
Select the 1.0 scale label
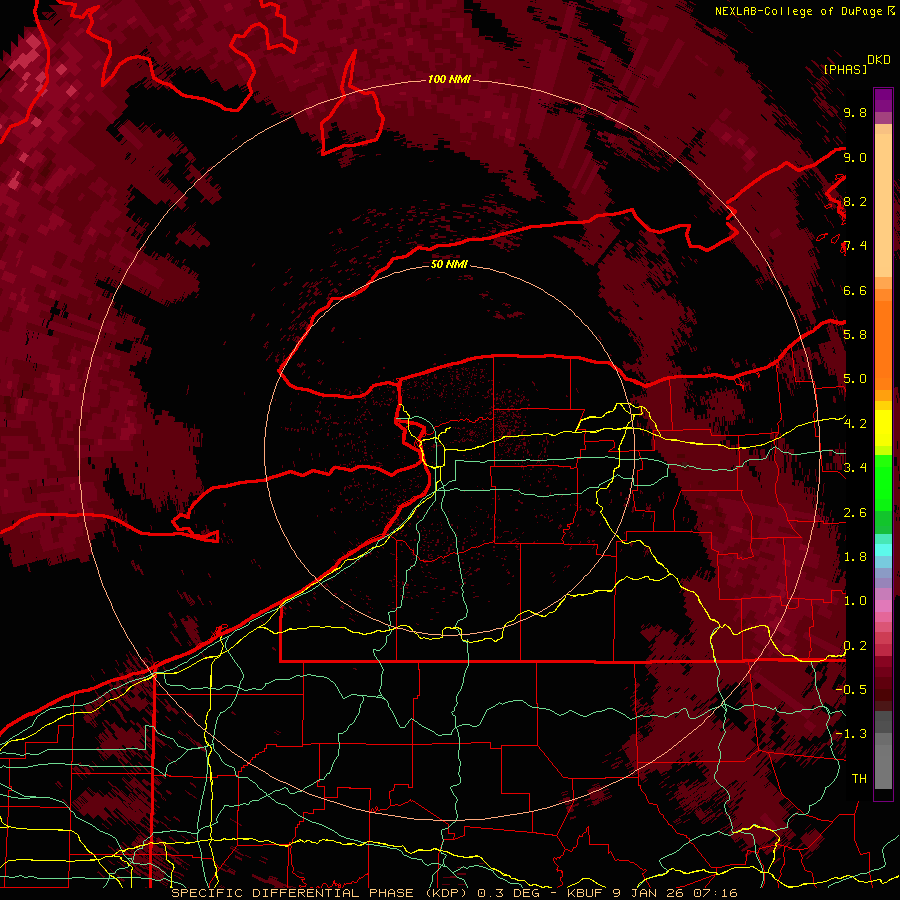click(x=855, y=601)
